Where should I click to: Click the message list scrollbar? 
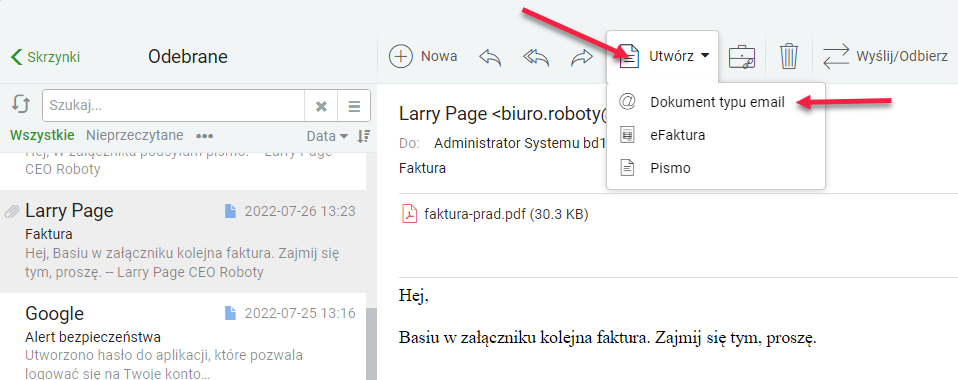coord(371,344)
